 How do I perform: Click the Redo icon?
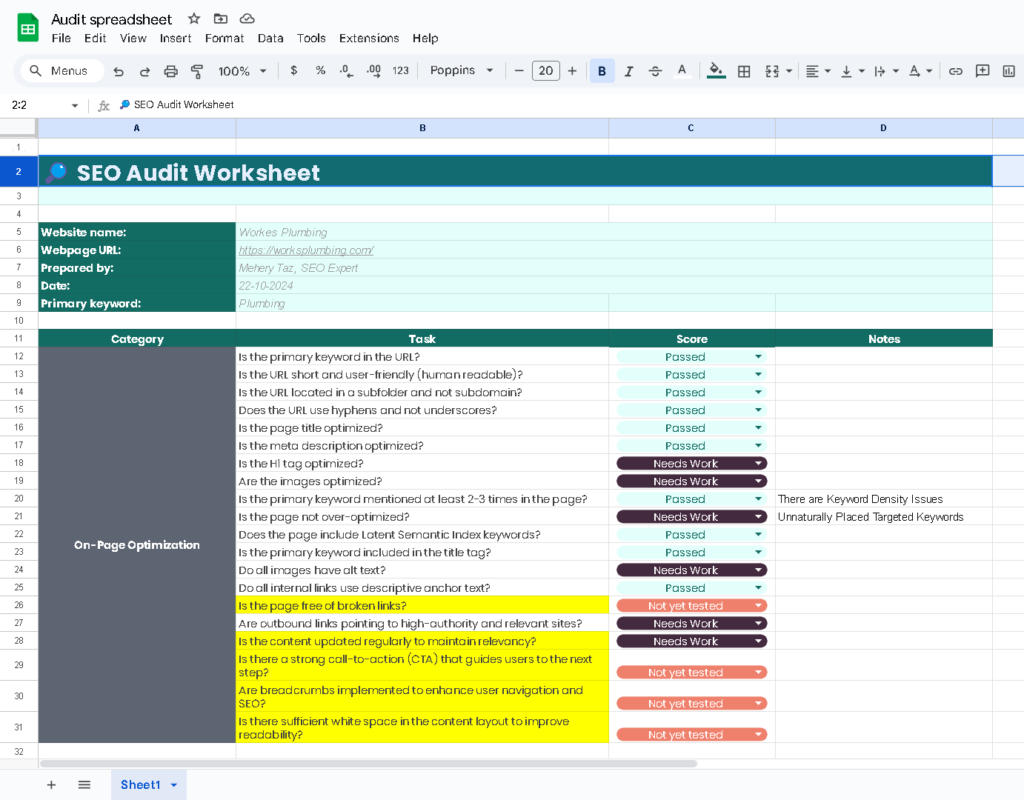[x=145, y=71]
